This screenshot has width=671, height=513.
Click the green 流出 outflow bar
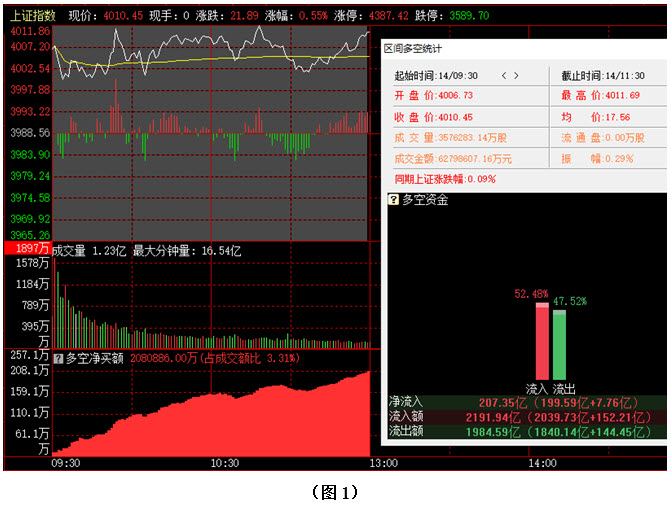[559, 344]
